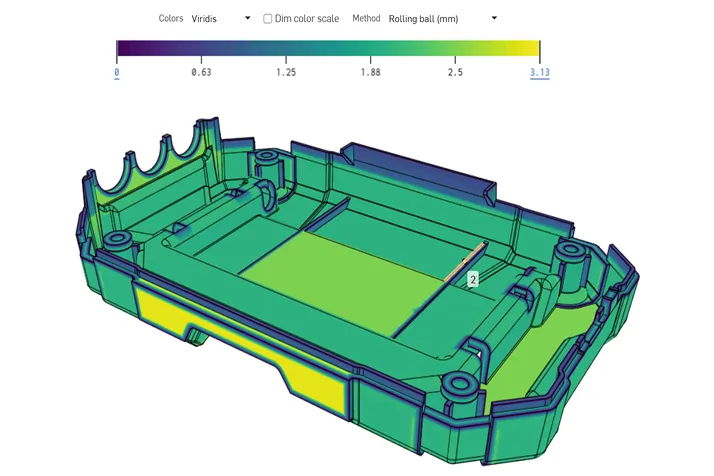Click the viridis color scale bar

click(328, 48)
